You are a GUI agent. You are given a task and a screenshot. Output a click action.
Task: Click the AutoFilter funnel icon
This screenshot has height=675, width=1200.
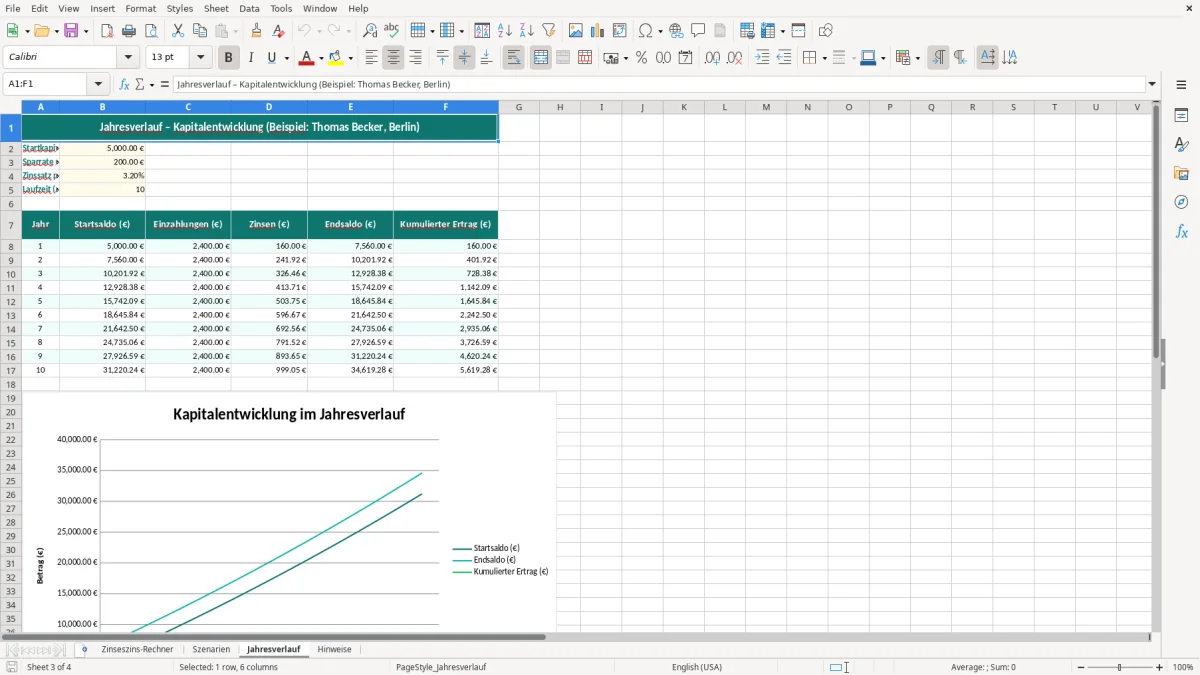point(549,31)
